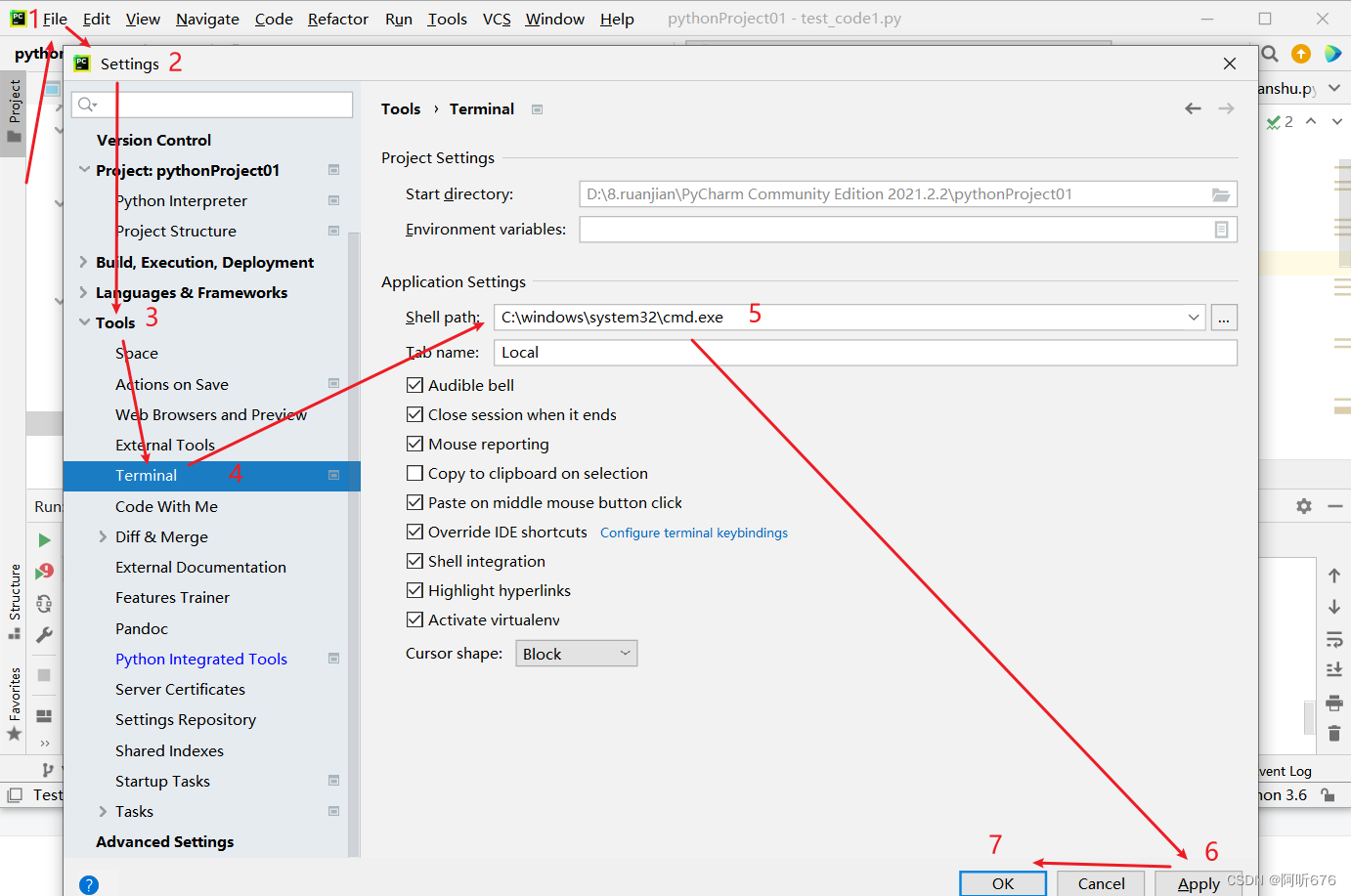Image resolution: width=1351 pixels, height=896 pixels.
Task: Click the Settings search field
Action: [x=212, y=105]
